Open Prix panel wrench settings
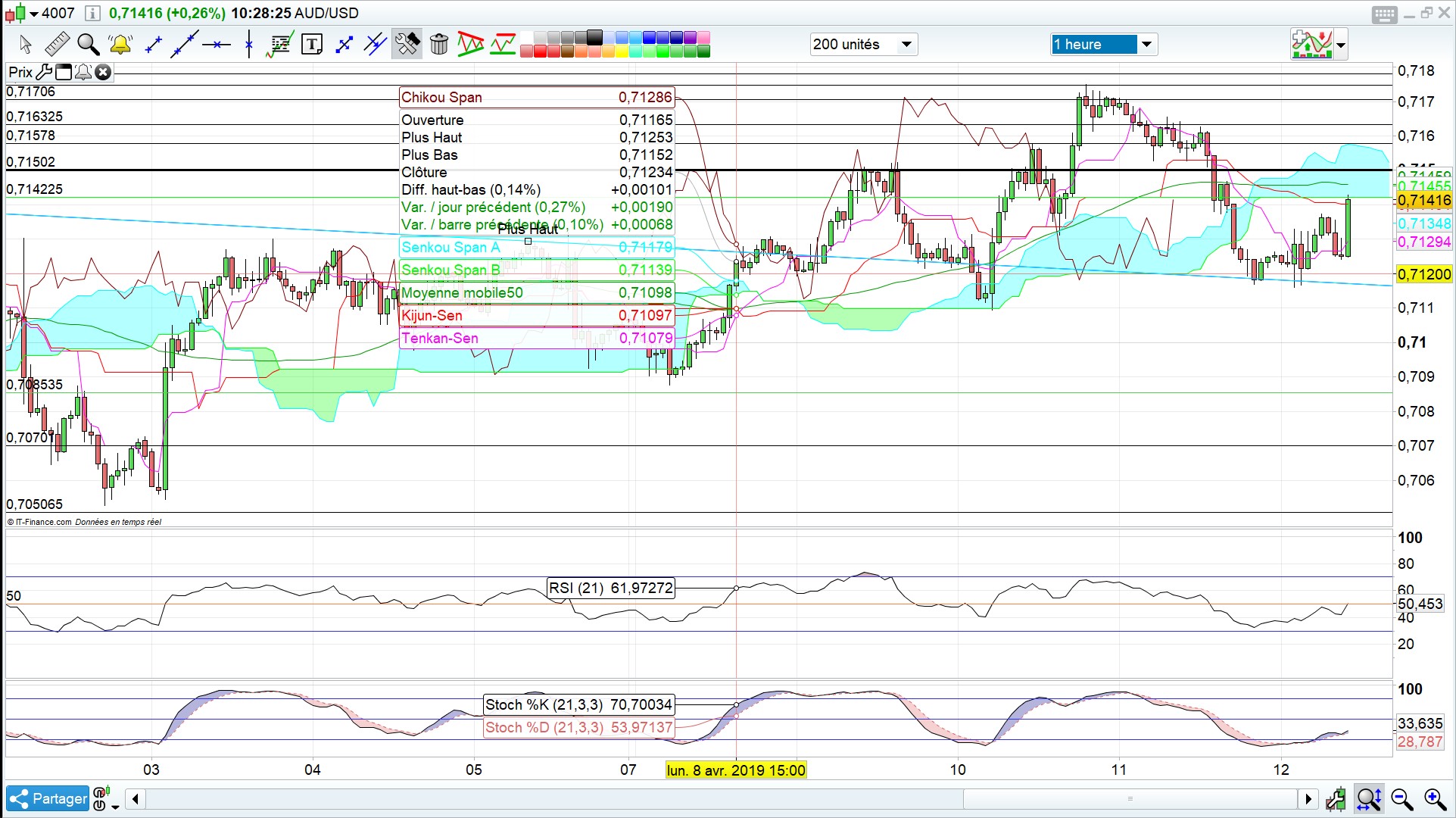 45,72
